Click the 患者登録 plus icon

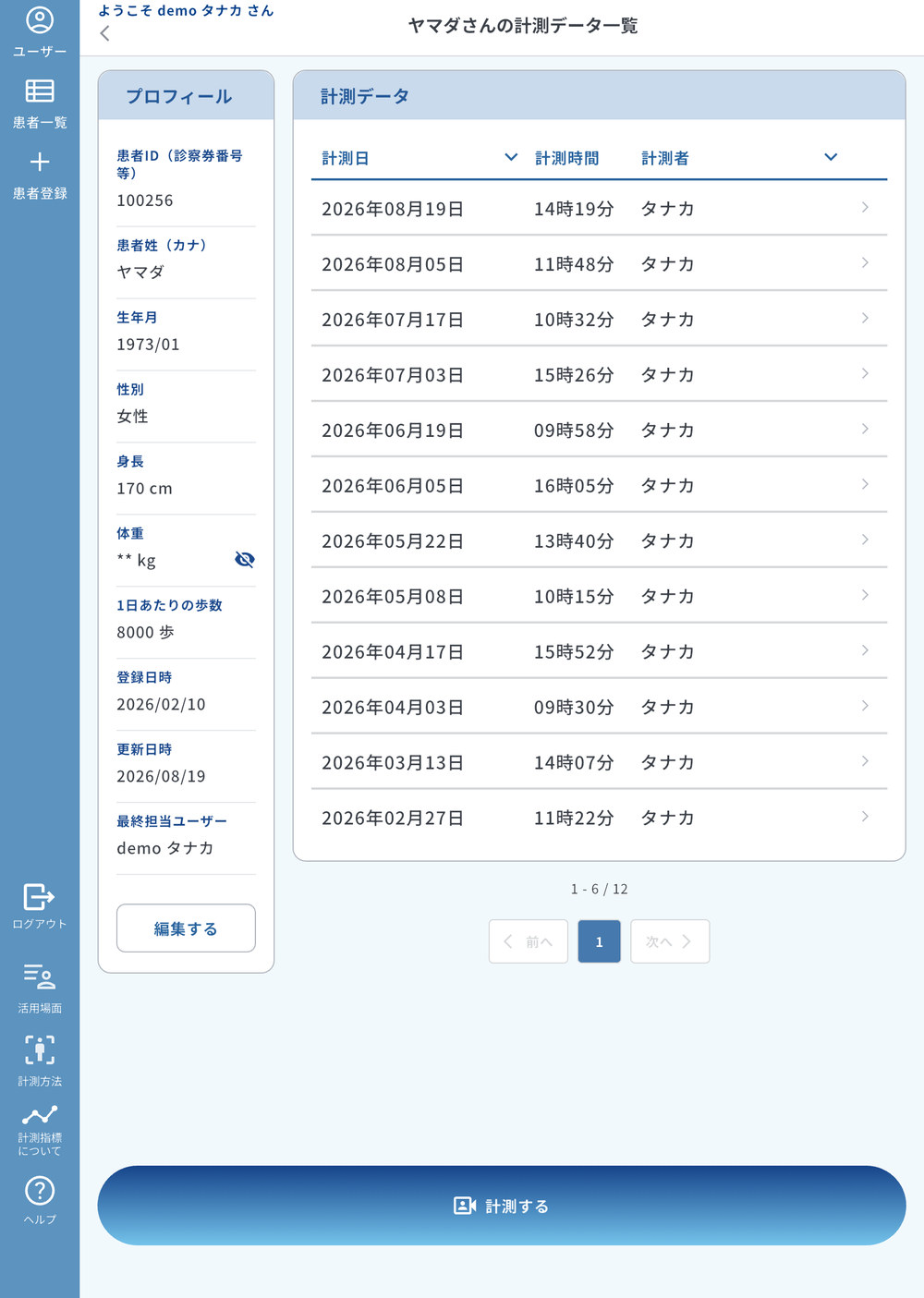(40, 163)
